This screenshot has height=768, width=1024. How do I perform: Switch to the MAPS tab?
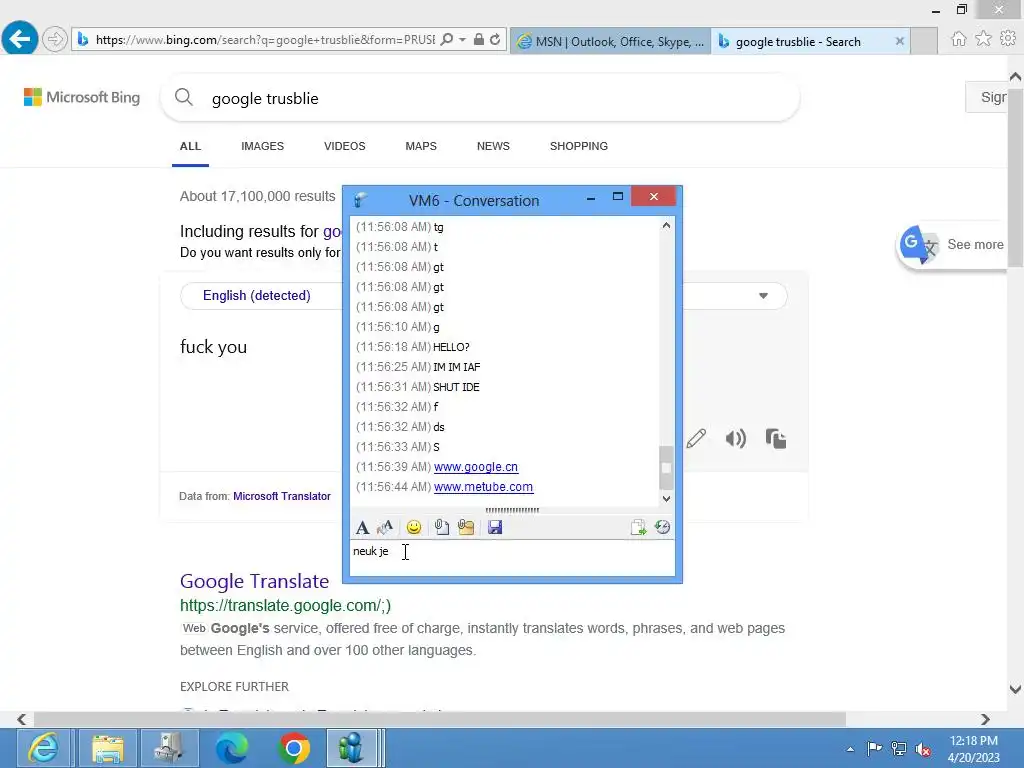[421, 146]
